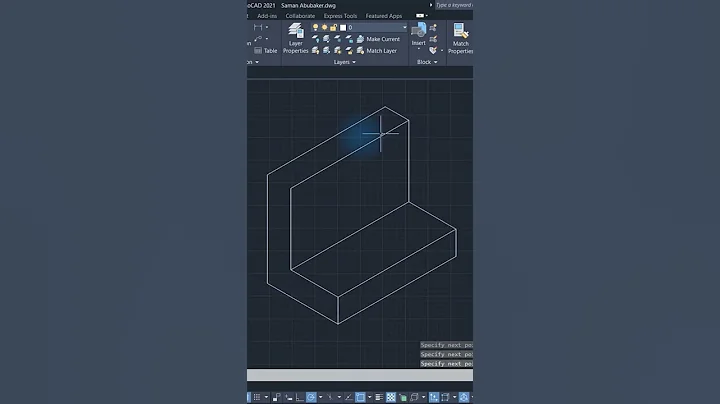This screenshot has width=720, height=404.
Task: Click the Layer Freeze tool icon
Action: 338,39
